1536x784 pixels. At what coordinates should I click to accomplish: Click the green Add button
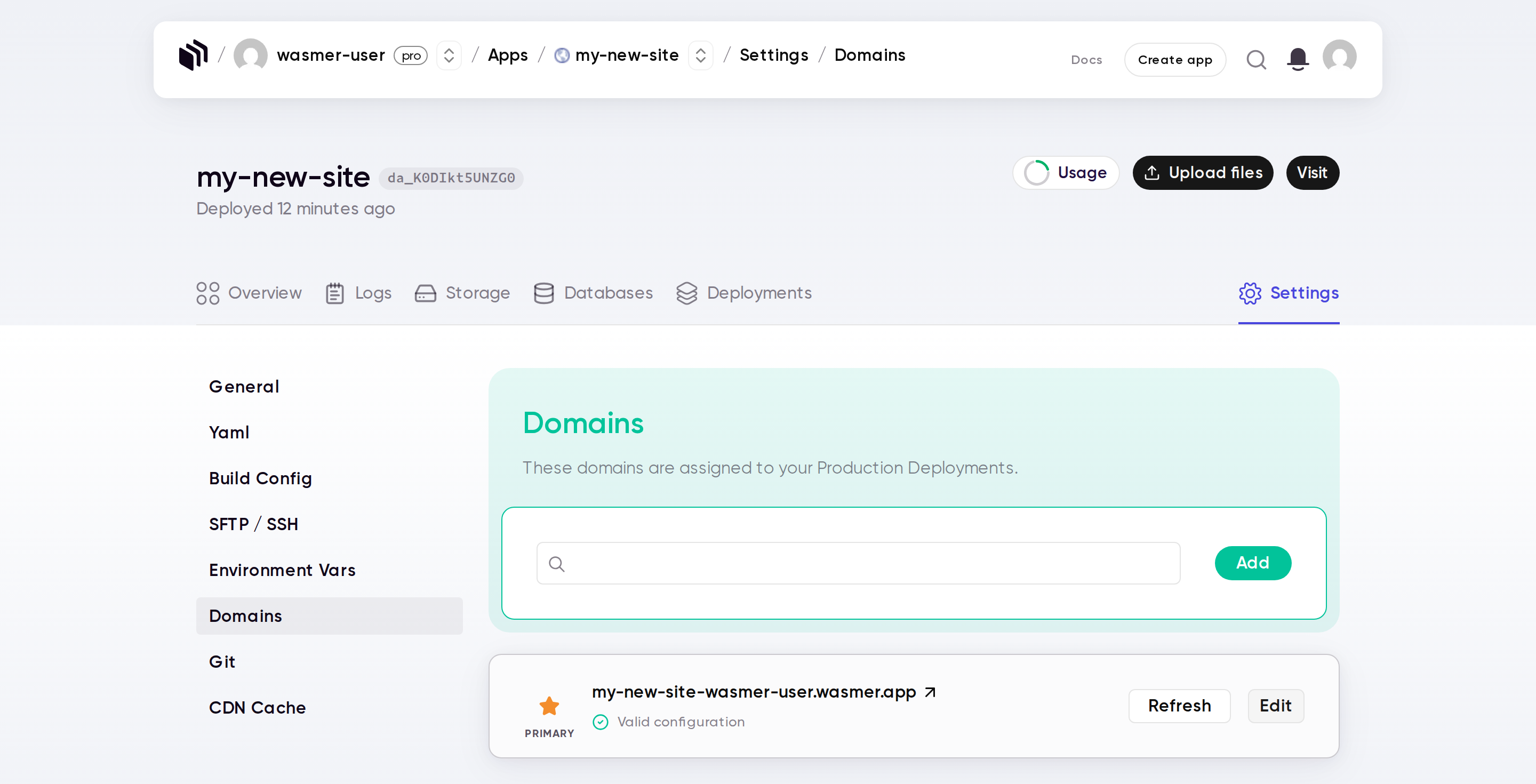click(1253, 563)
